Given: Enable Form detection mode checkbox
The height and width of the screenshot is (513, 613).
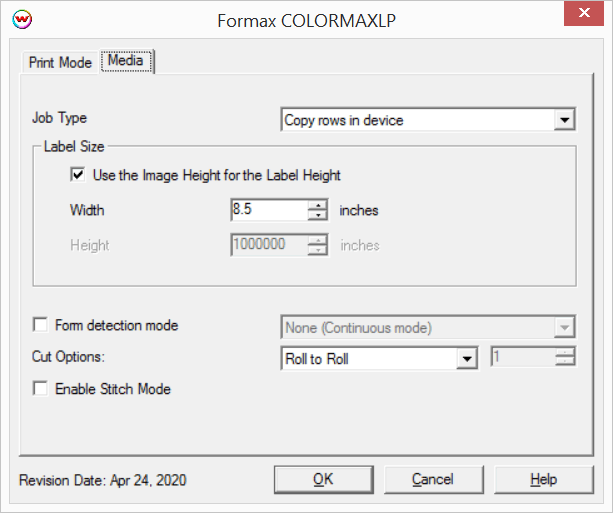Looking at the screenshot, I should tap(41, 325).
